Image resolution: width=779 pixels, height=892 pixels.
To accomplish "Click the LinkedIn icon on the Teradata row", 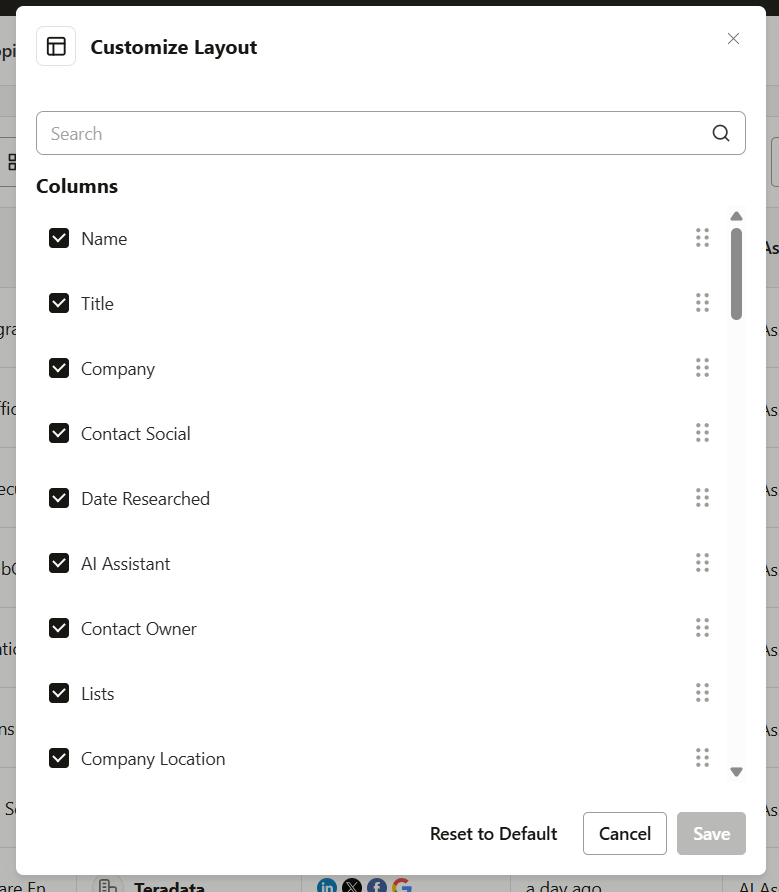I will [x=326, y=886].
